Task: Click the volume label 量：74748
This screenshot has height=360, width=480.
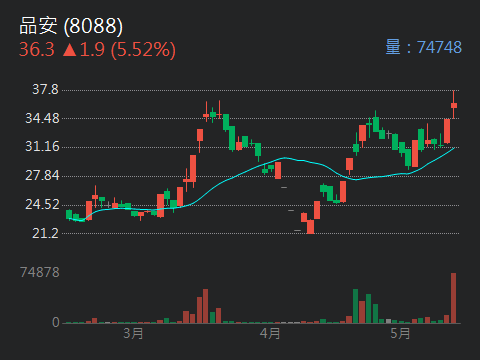Action: coord(423,47)
